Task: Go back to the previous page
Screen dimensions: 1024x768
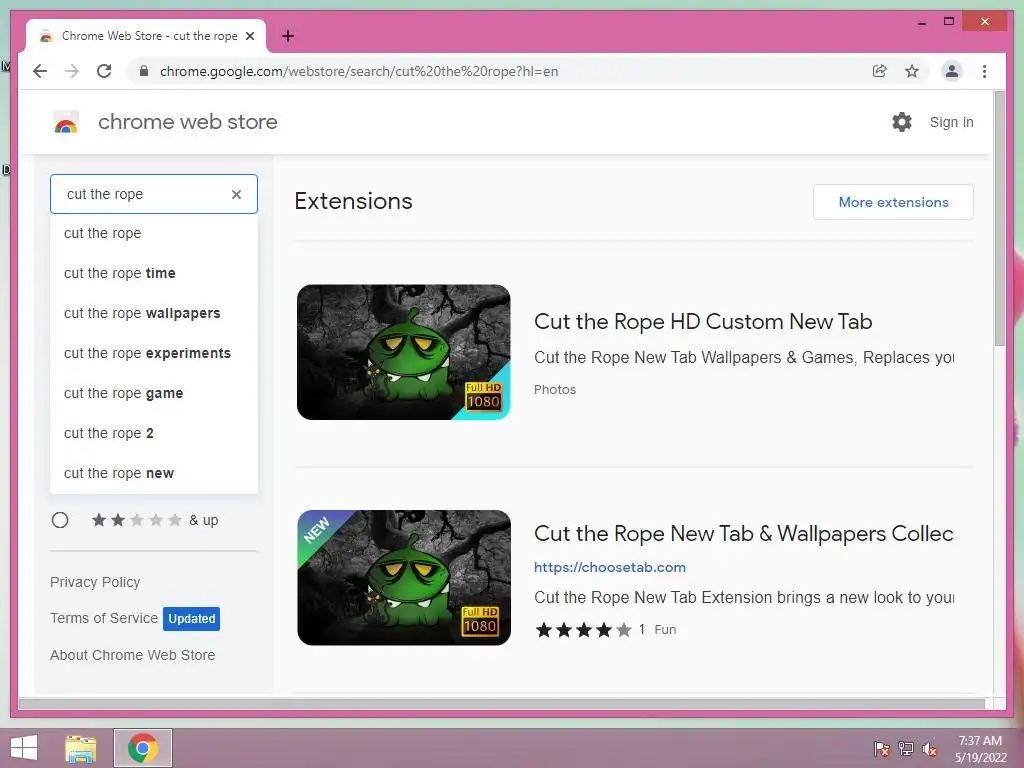Action: (40, 71)
